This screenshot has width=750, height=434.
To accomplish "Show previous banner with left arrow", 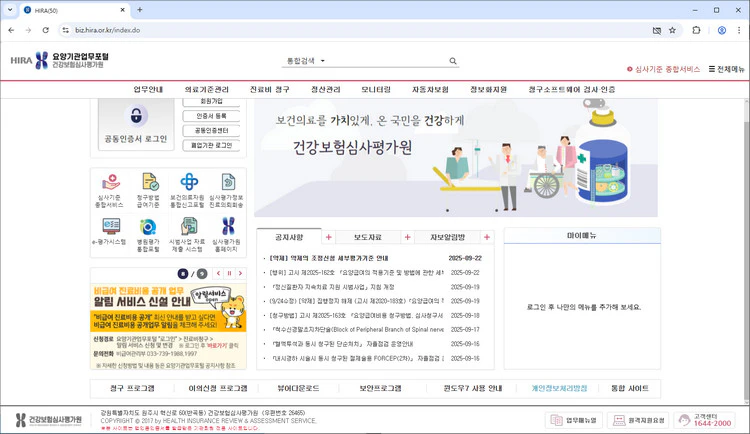I will point(219,273).
